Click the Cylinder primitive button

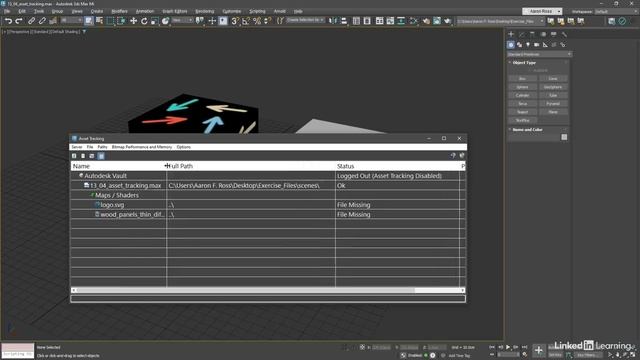(x=522, y=95)
